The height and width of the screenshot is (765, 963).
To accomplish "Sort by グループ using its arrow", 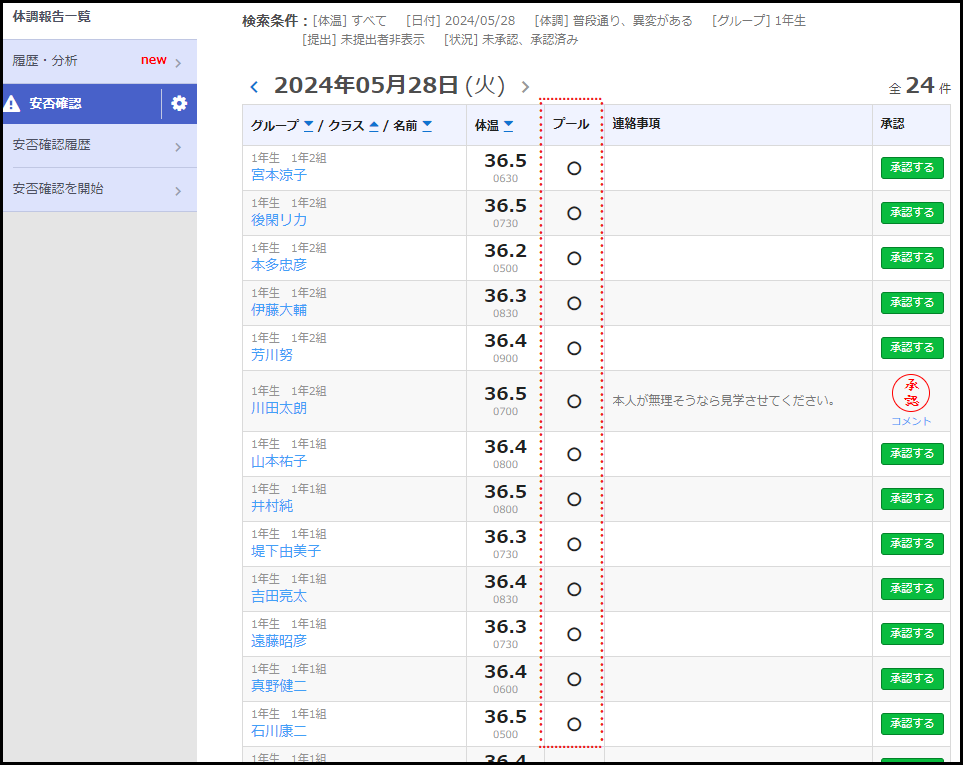I will (x=308, y=125).
